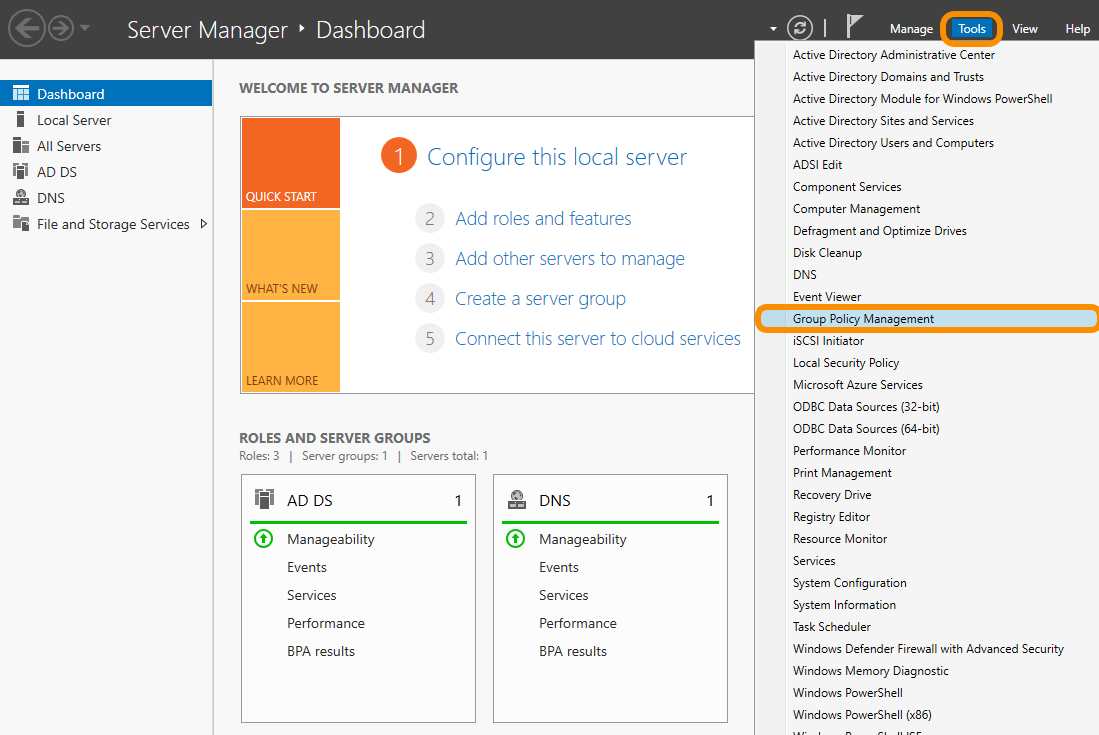Image resolution: width=1099 pixels, height=735 pixels.
Task: Select the Dashboard icon in the sidebar
Action: pos(22,92)
